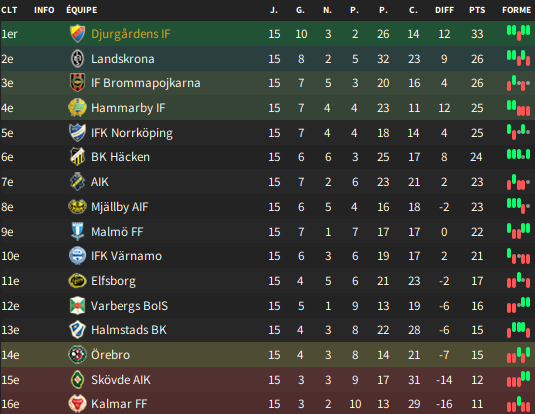Open the Elfsborg team name link
This screenshot has width=535, height=414.
[x=113, y=281]
